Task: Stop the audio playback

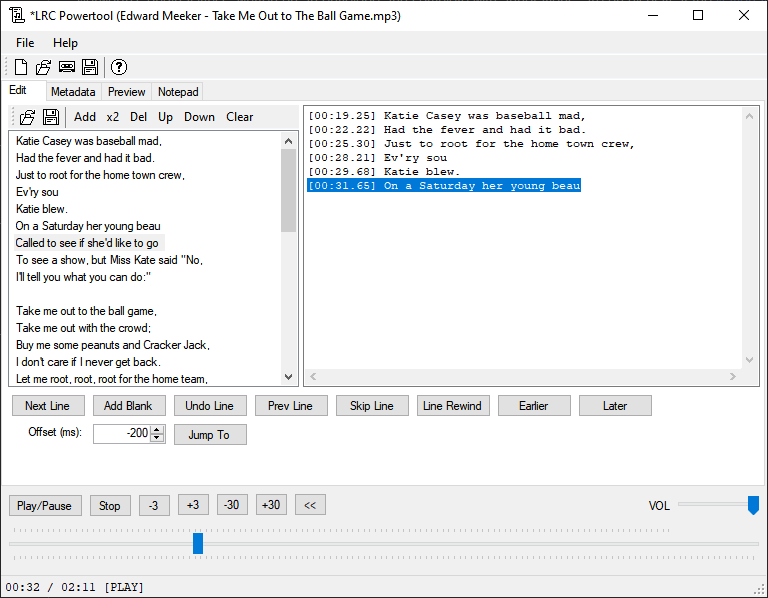Action: [x=110, y=506]
